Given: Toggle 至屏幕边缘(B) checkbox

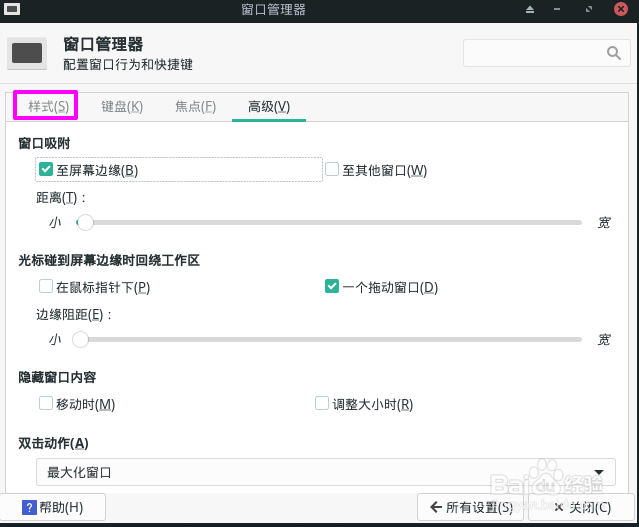Looking at the screenshot, I should pyautogui.click(x=46, y=169).
